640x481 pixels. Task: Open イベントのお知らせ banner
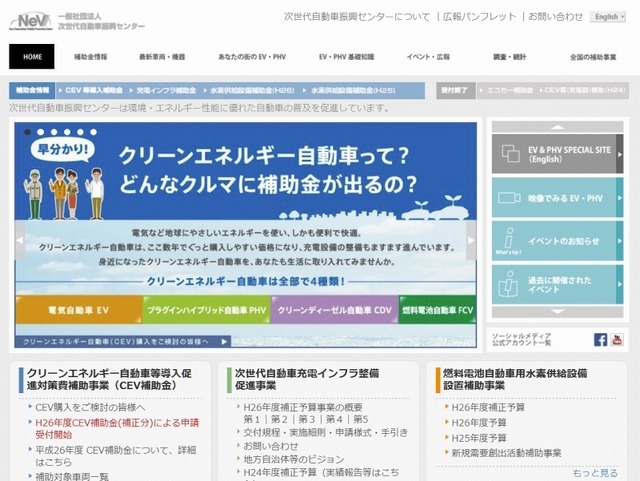pyautogui.click(x=558, y=241)
